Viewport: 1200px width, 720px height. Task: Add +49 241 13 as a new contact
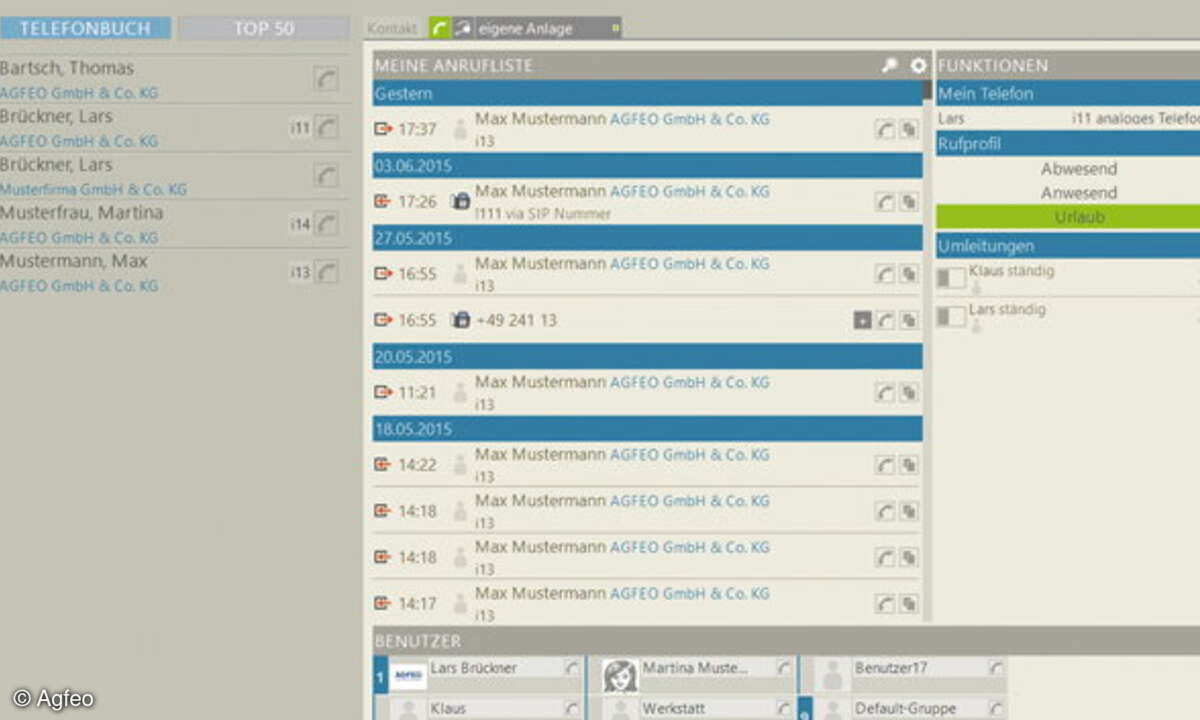click(x=862, y=320)
